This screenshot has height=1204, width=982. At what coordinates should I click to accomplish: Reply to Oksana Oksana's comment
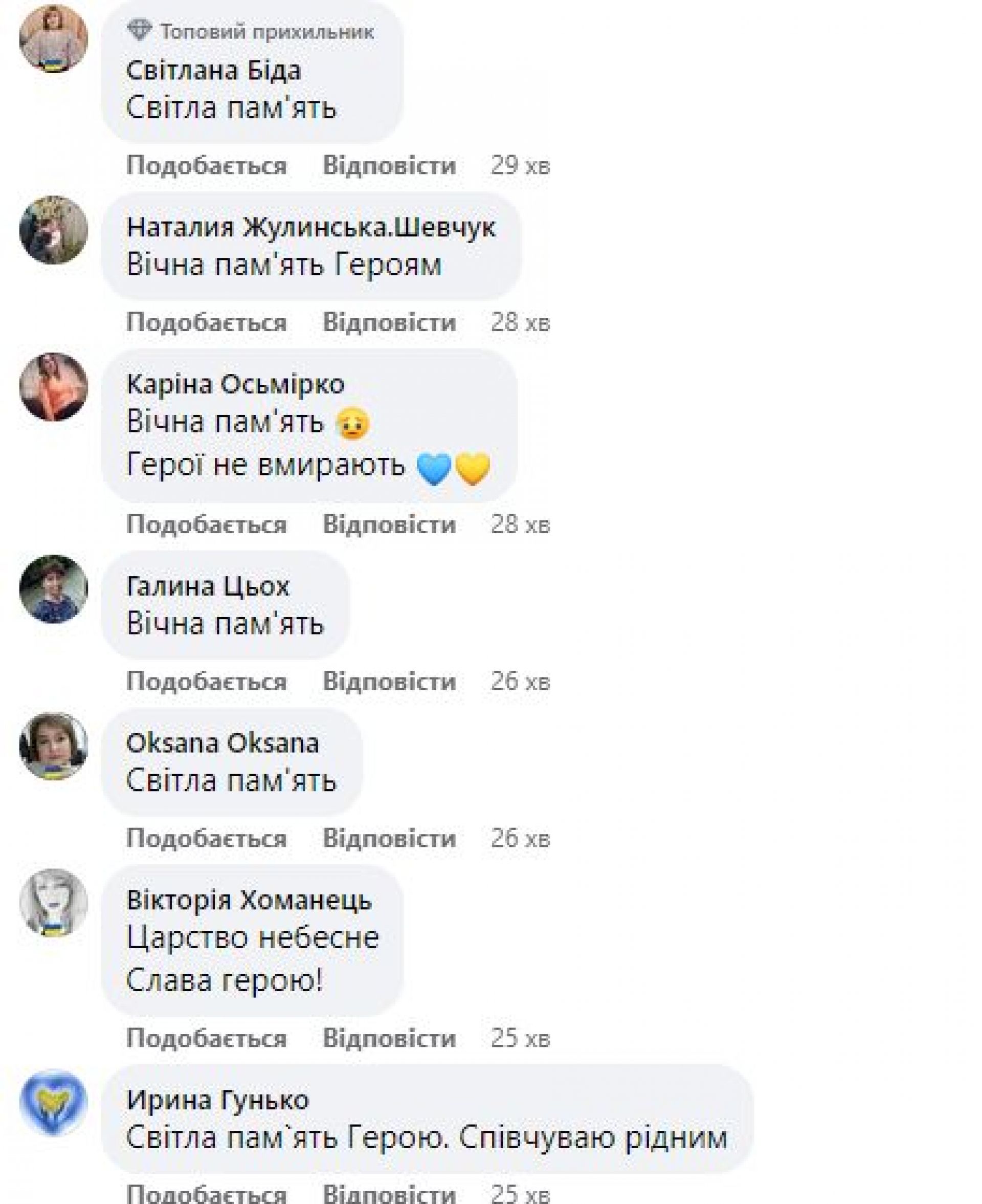389,838
